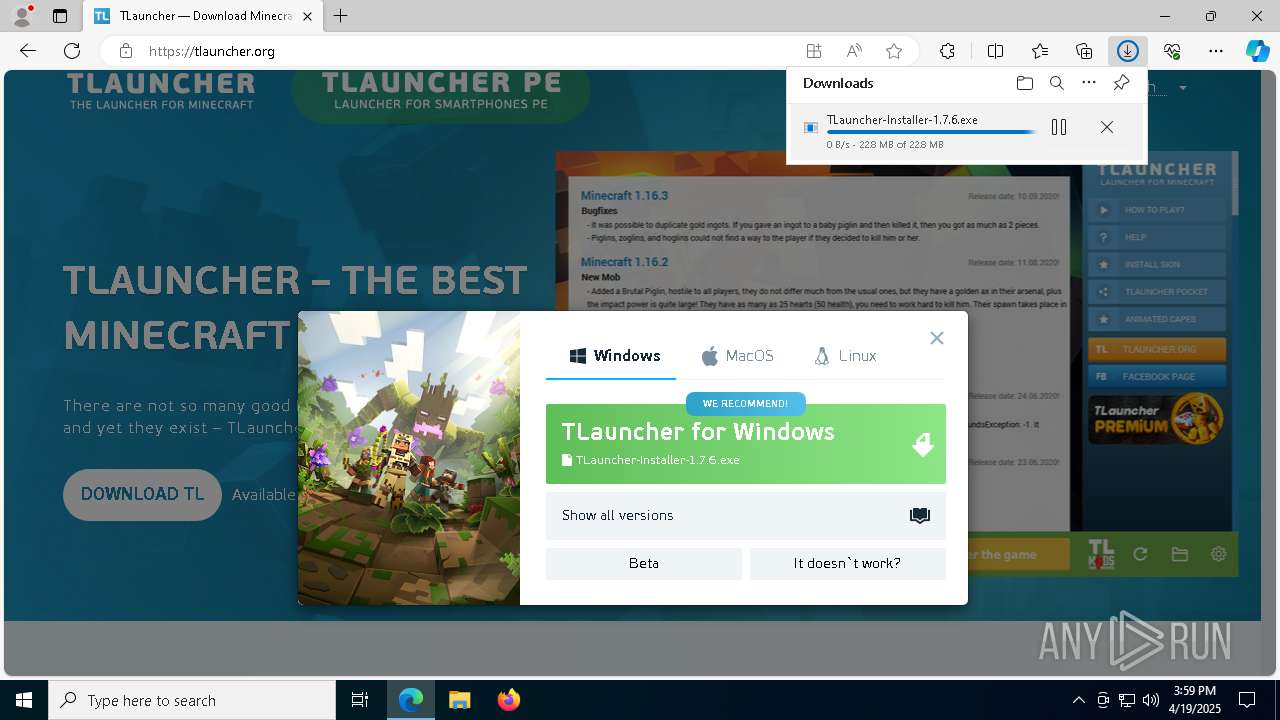Image resolution: width=1280 pixels, height=720 pixels.
Task: Close the download dialog with X
Action: [x=937, y=338]
